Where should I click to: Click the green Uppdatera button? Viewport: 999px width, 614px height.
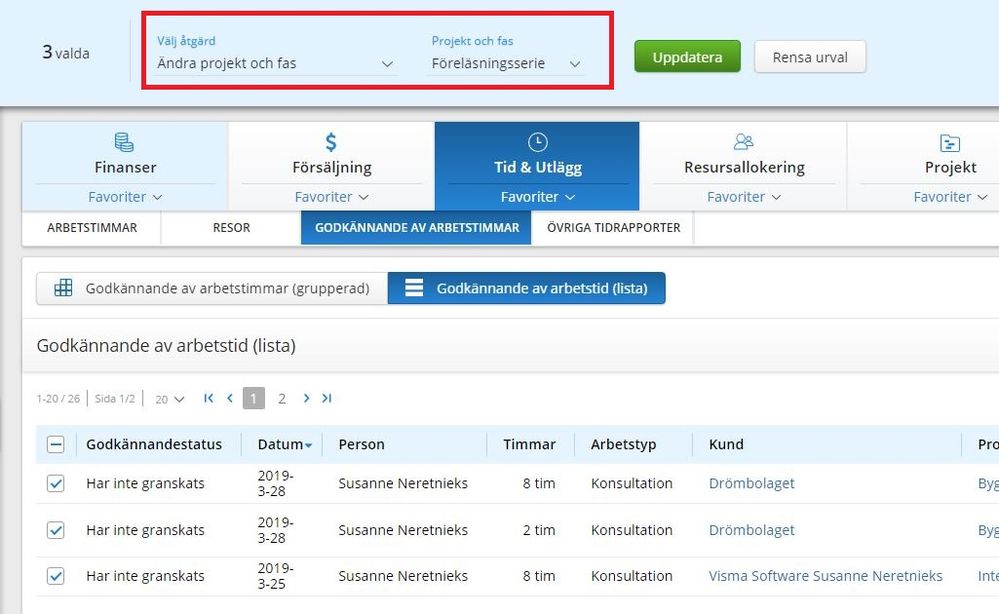[687, 57]
